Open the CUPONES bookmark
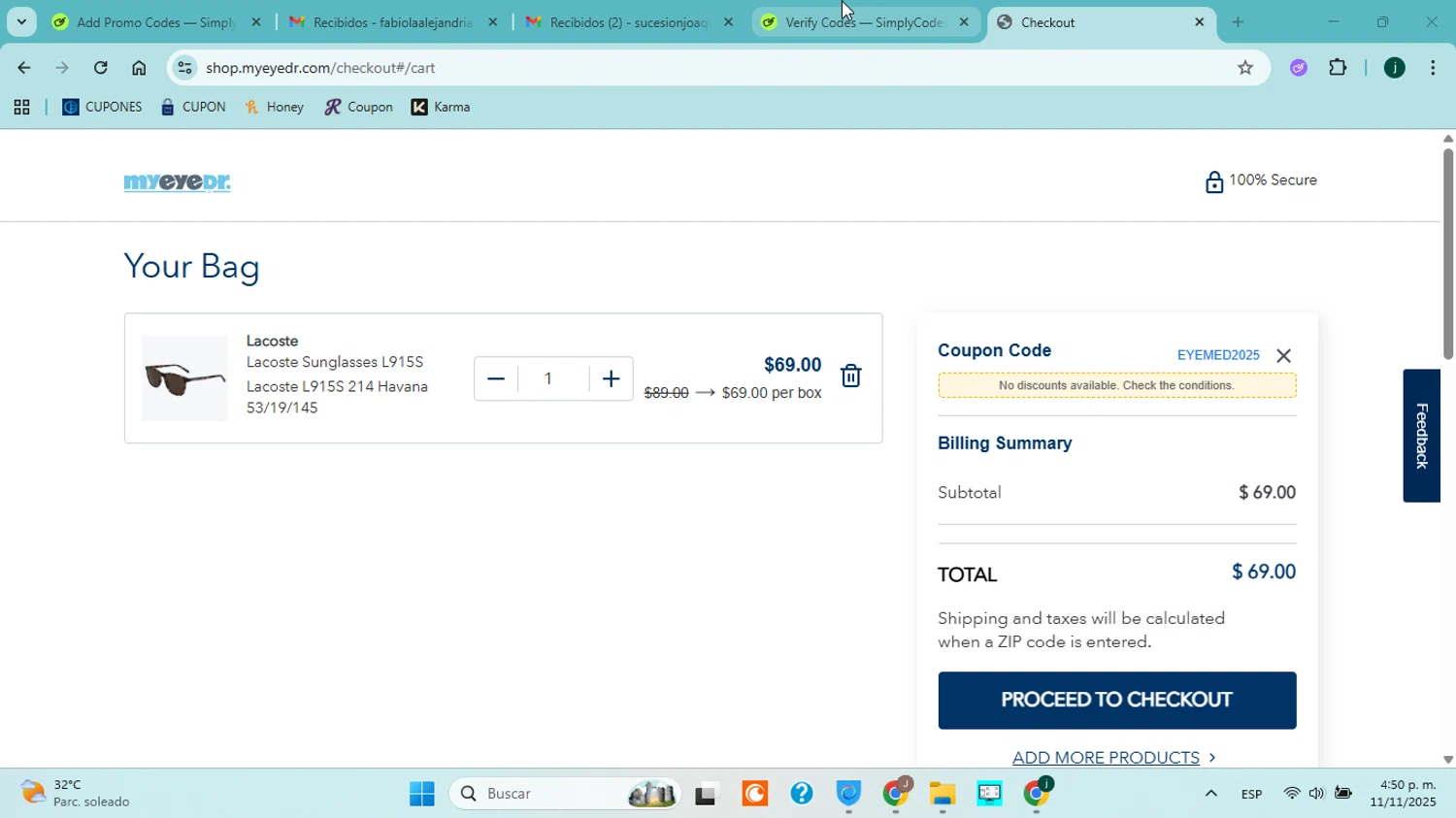Image resolution: width=1456 pixels, height=818 pixels. [x=102, y=108]
